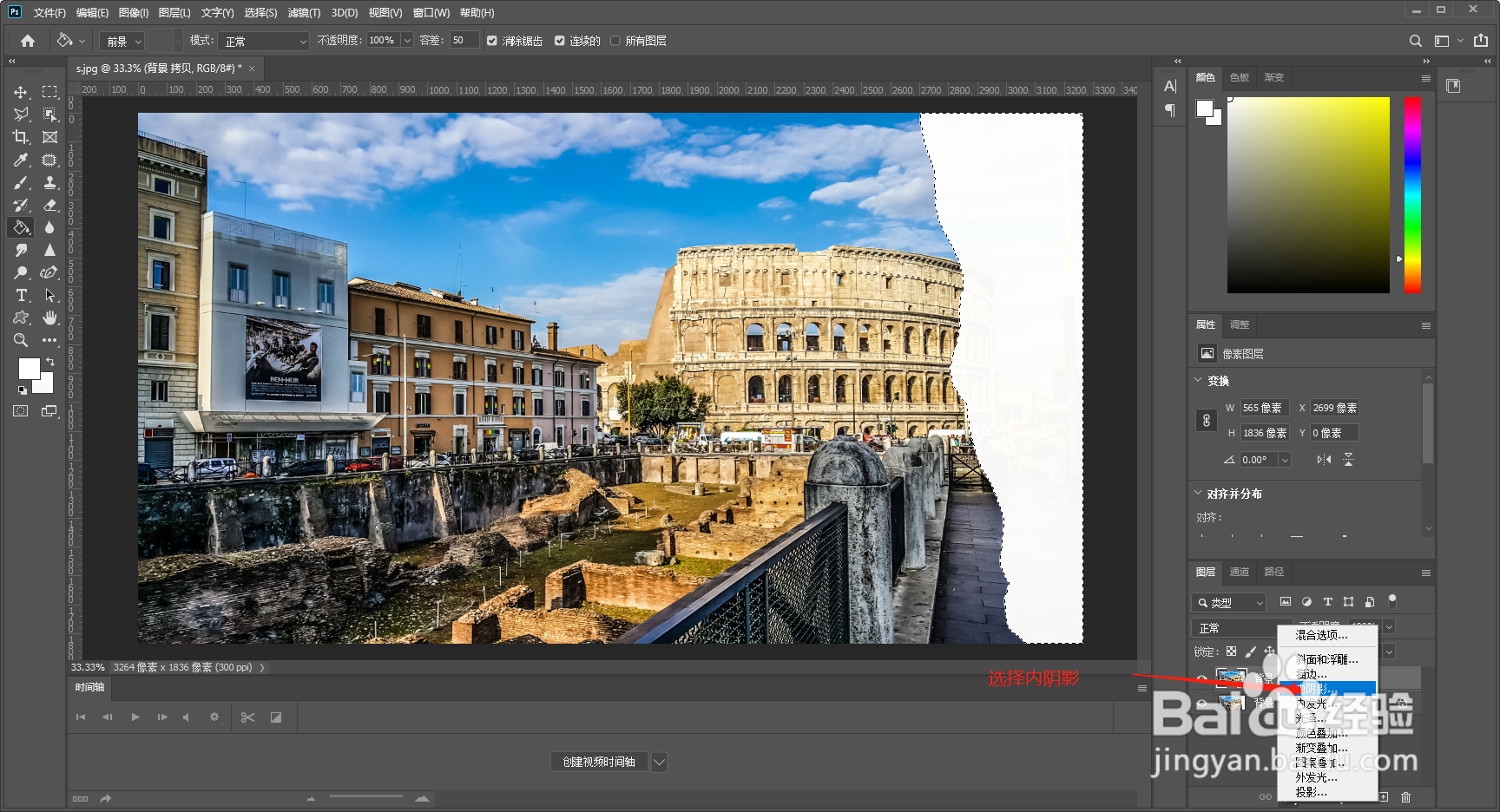Collapse the 变换 transform section

pos(1199,380)
